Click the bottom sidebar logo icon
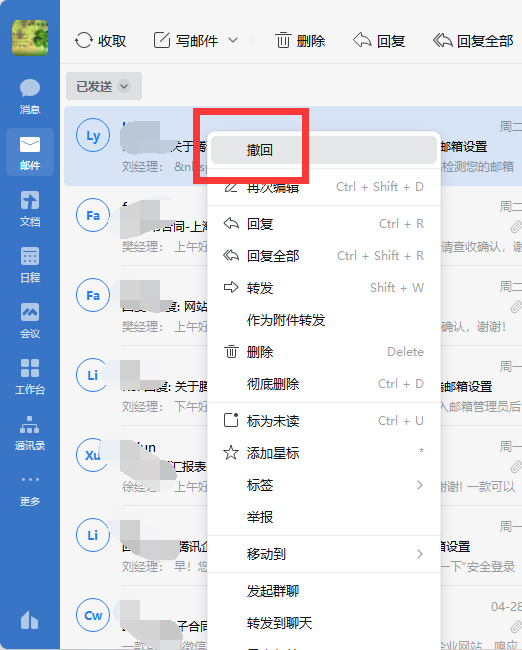This screenshot has width=522, height=650. [x=29, y=620]
